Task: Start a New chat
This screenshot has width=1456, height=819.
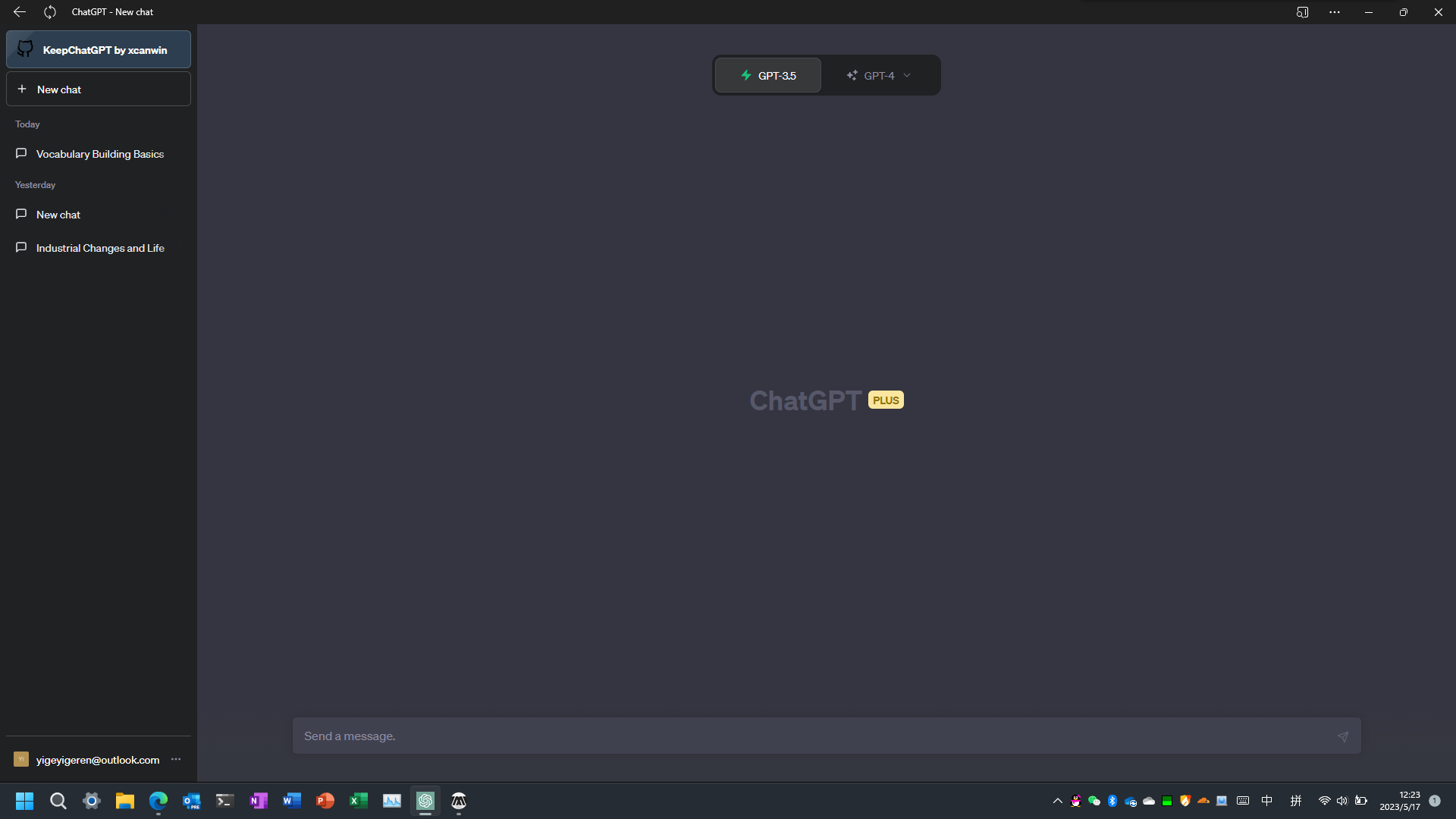Action: (99, 89)
